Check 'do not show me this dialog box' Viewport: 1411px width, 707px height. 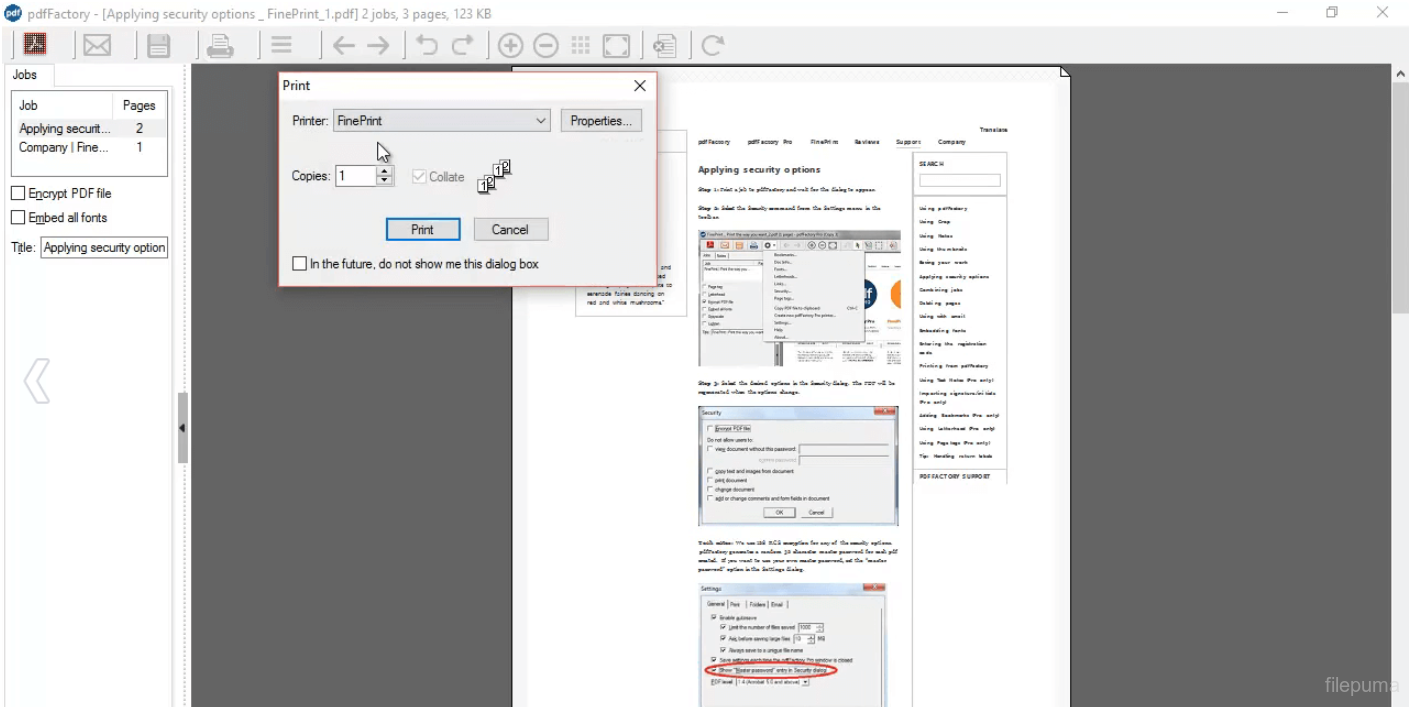299,264
